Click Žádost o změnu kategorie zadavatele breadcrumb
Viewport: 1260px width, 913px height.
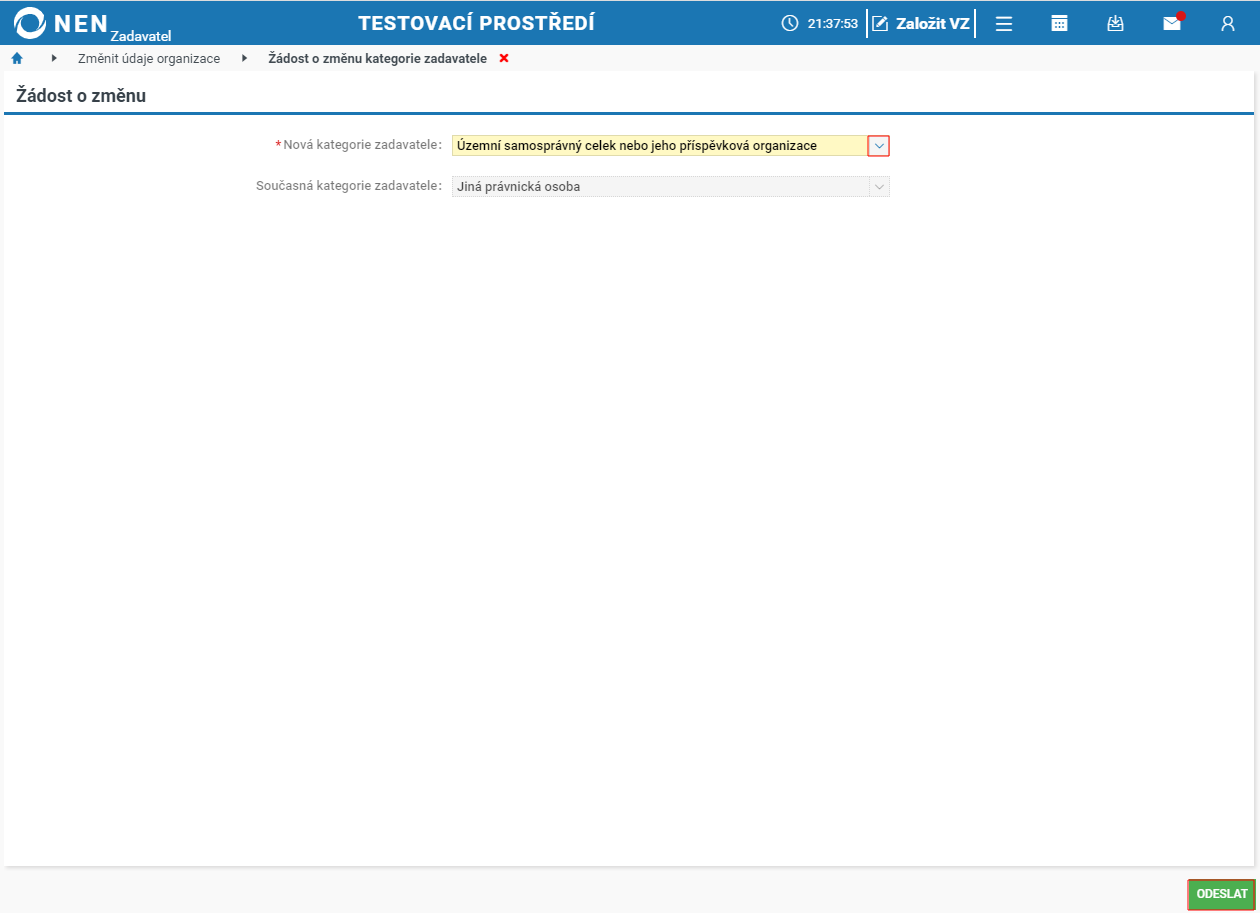click(x=378, y=59)
